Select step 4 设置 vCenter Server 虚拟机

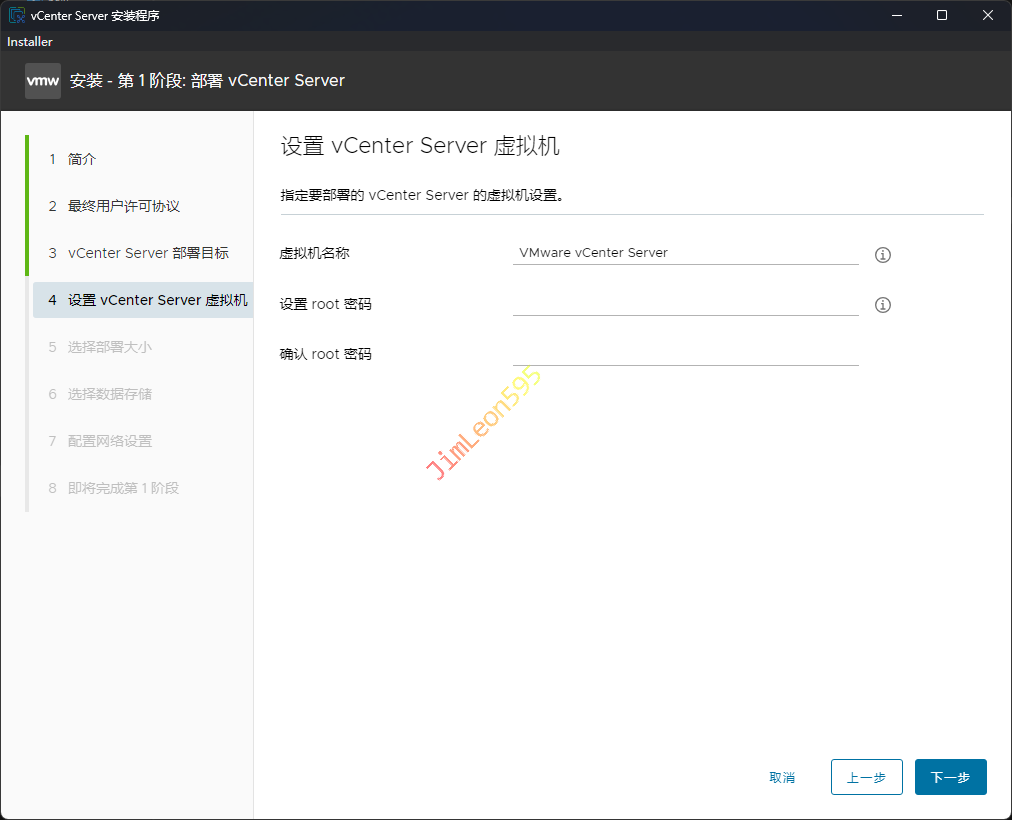click(157, 300)
